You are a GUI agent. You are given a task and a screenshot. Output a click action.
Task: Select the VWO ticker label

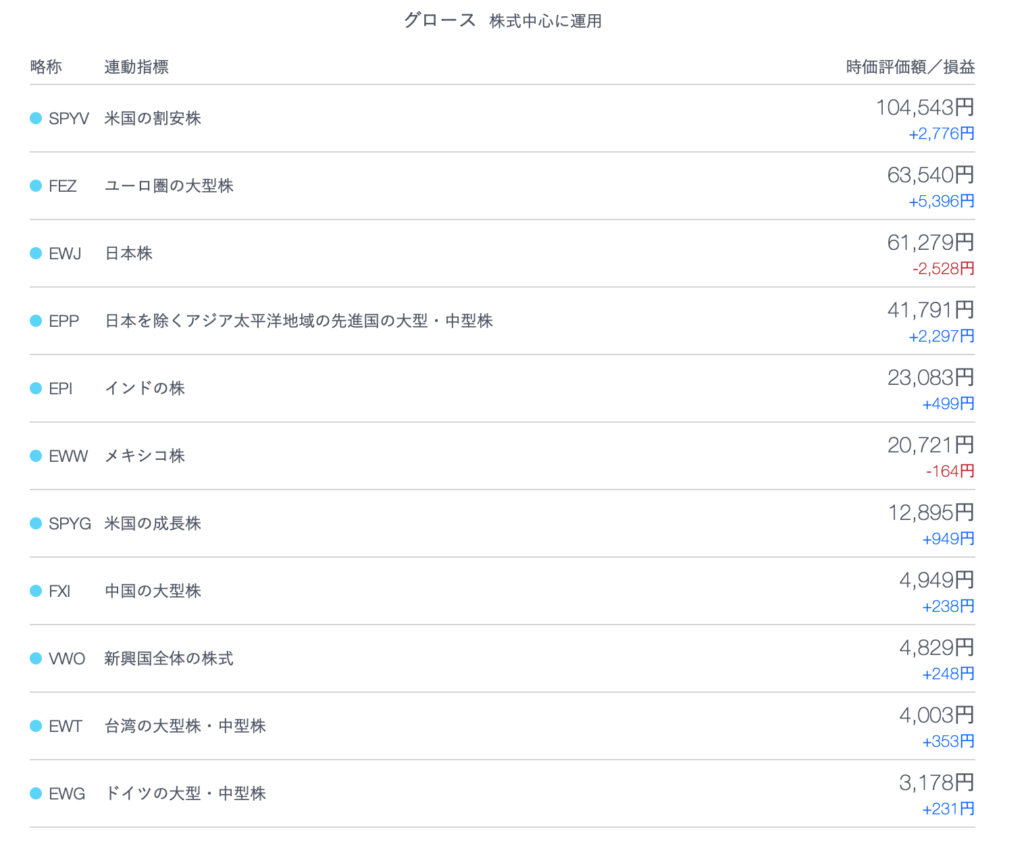coord(67,659)
